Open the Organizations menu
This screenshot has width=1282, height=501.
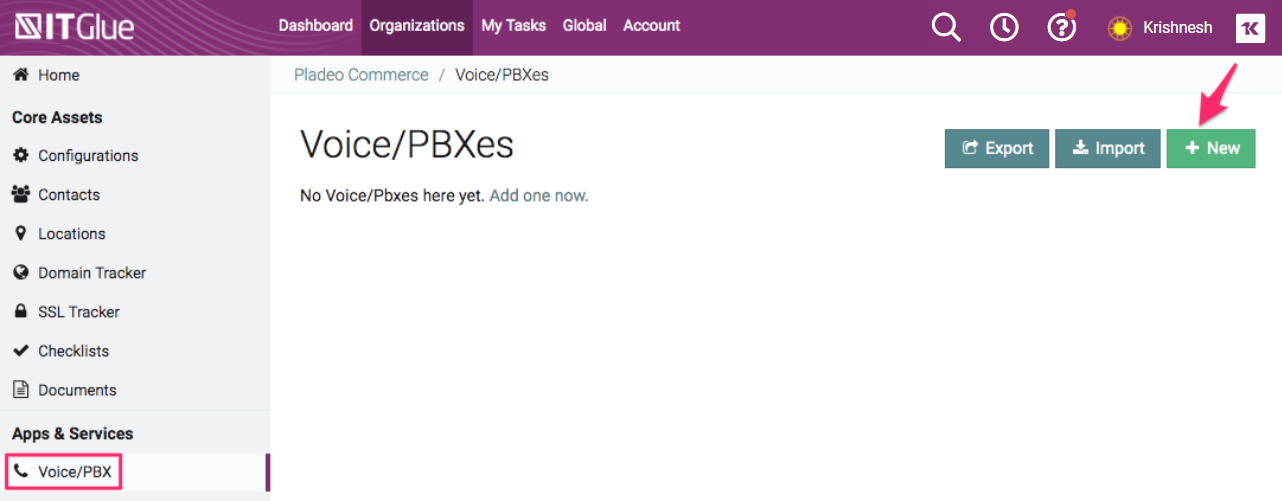click(x=417, y=26)
